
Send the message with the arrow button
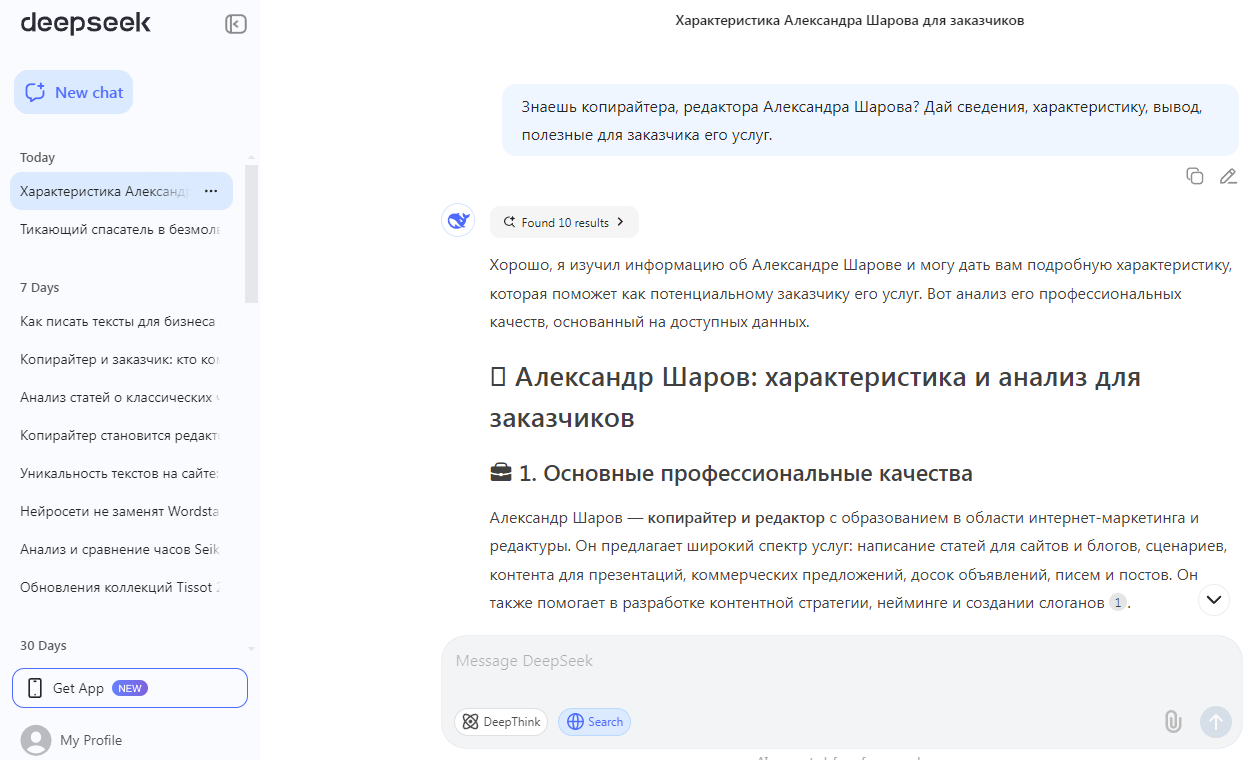[x=1216, y=721]
